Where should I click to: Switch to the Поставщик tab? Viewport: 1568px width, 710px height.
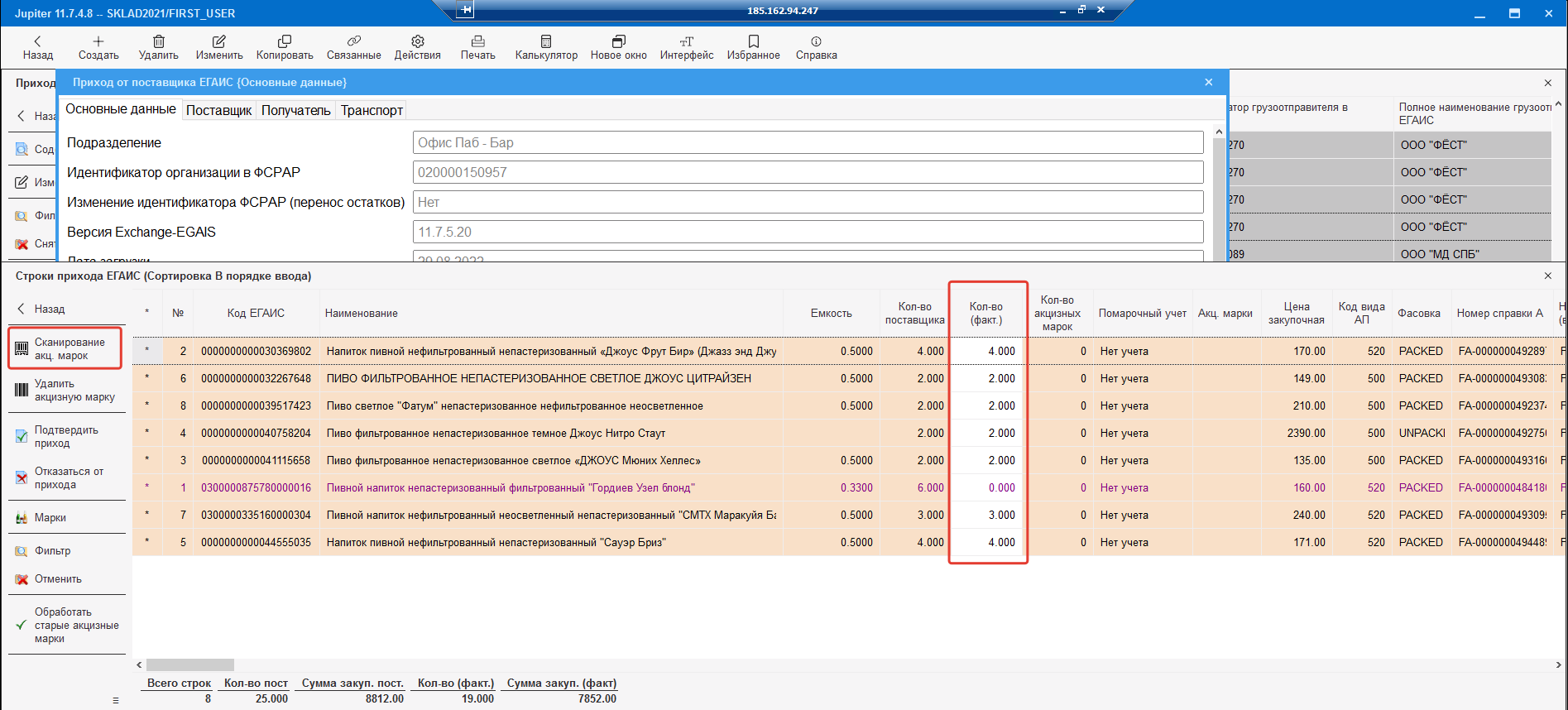point(218,110)
